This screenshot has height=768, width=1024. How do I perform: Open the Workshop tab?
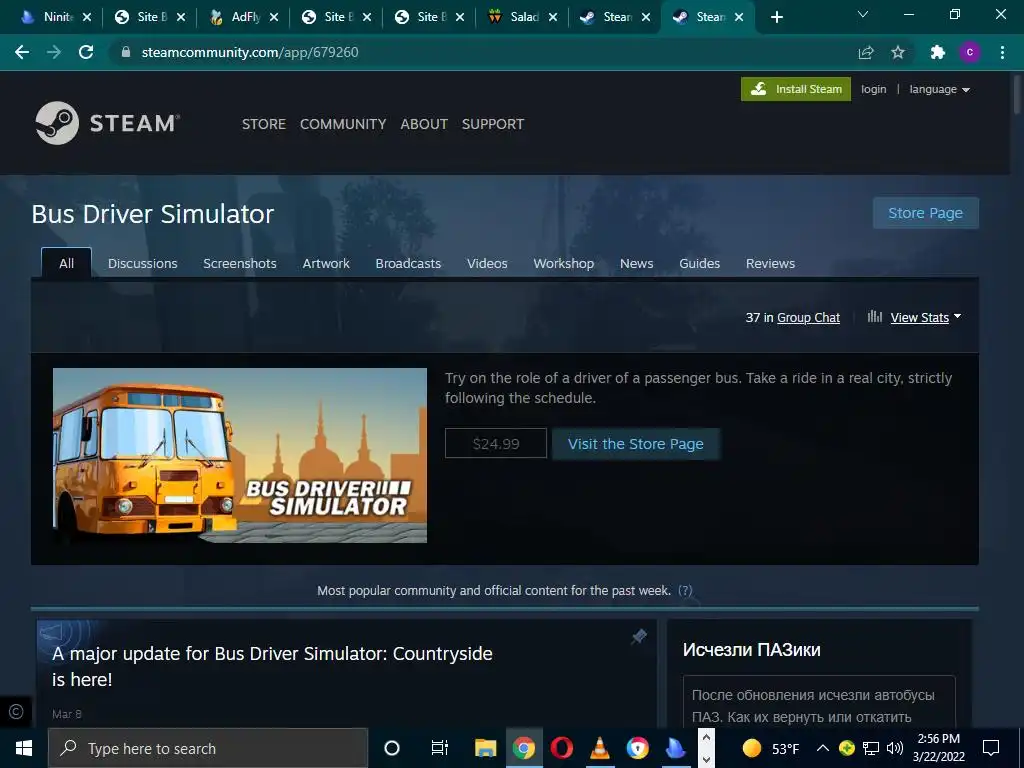(x=564, y=263)
